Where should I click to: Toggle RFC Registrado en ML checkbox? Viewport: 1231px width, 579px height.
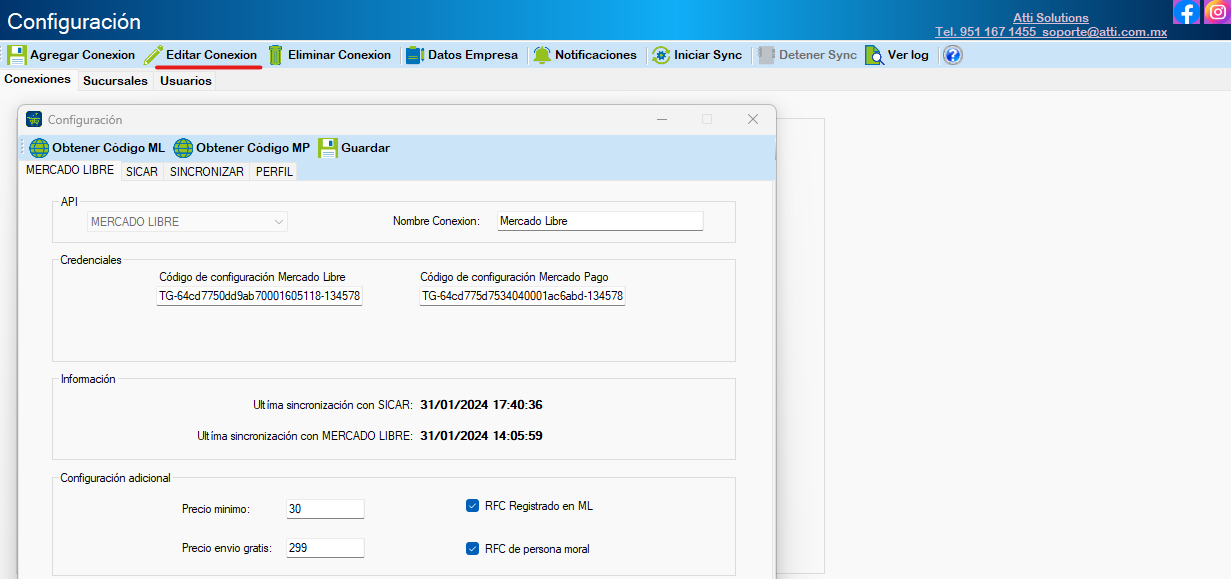[x=473, y=506]
